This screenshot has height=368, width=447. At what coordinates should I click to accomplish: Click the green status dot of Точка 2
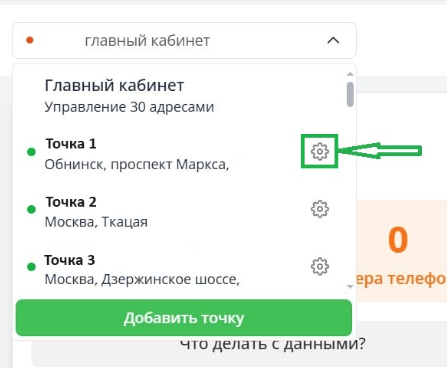pos(31,209)
